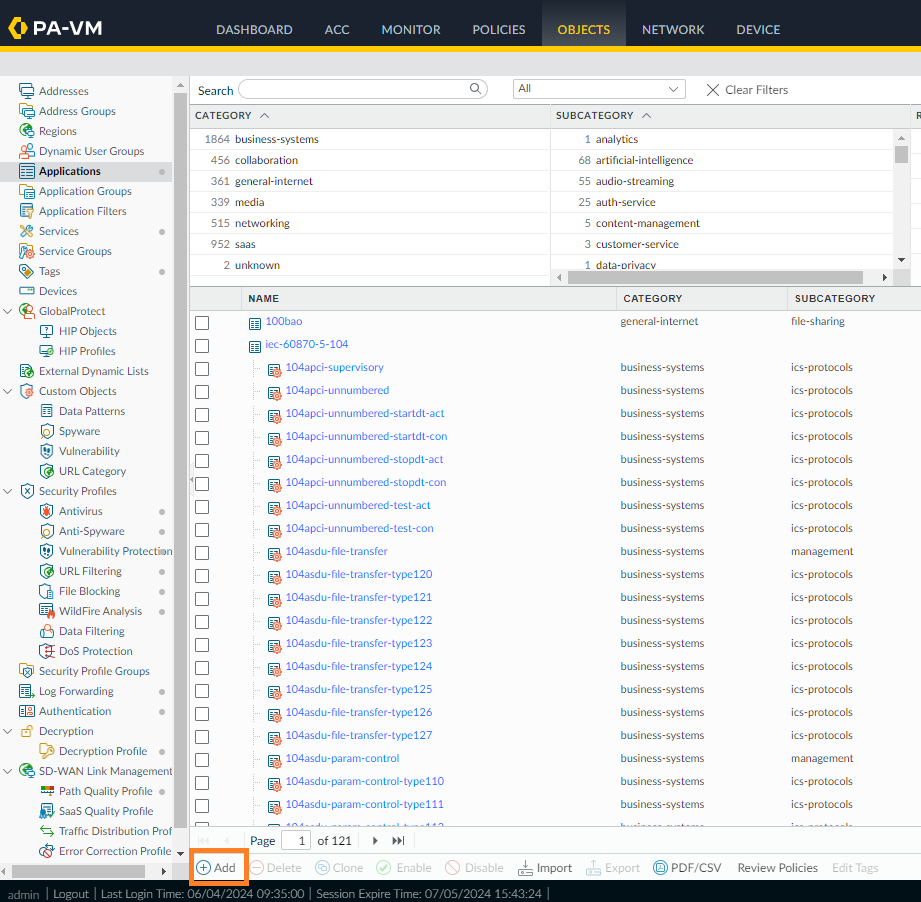The image size is (921, 902).
Task: Select checkbox beside 104apci-supervisory
Action: tap(202, 368)
